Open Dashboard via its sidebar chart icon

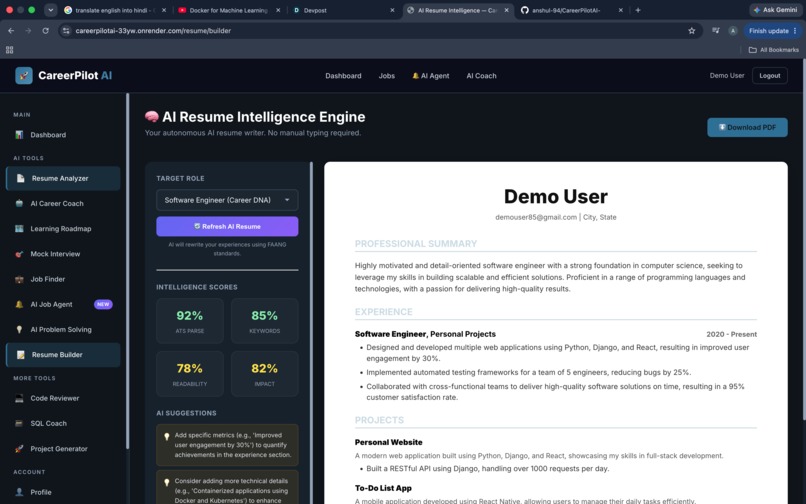[19, 135]
